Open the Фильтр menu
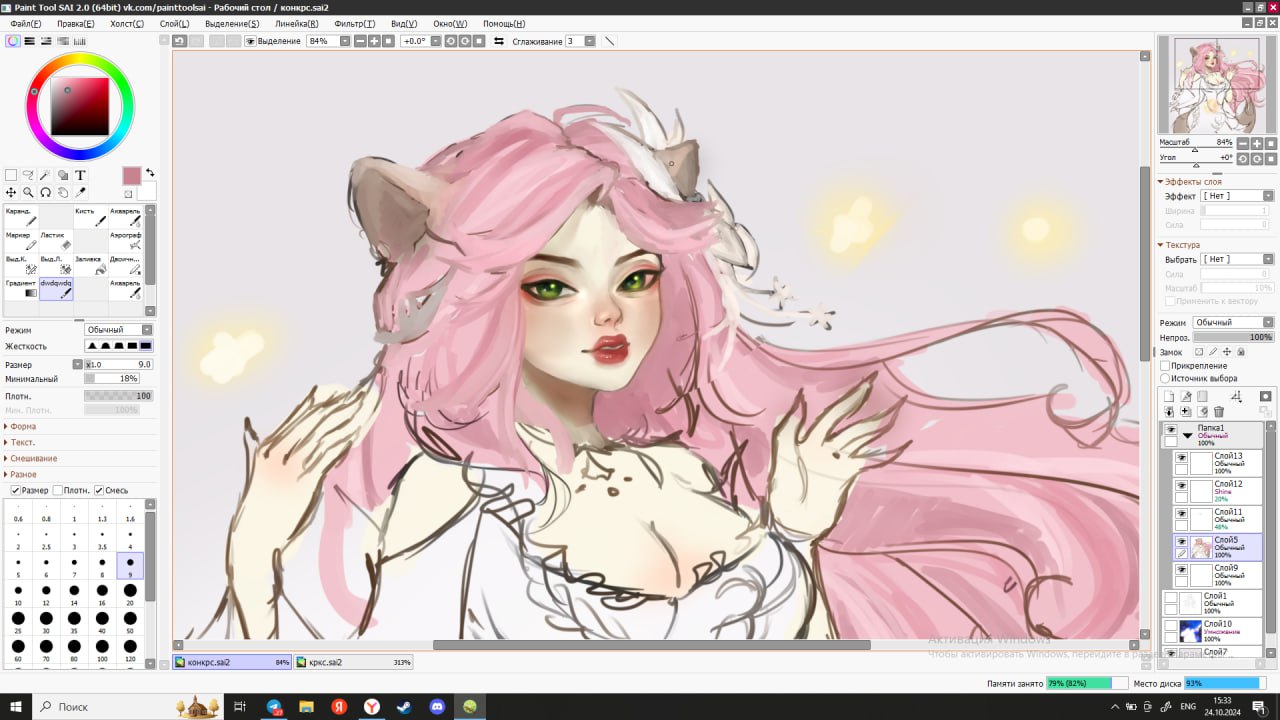Screen dimensions: 1280x720 (x=355, y=23)
